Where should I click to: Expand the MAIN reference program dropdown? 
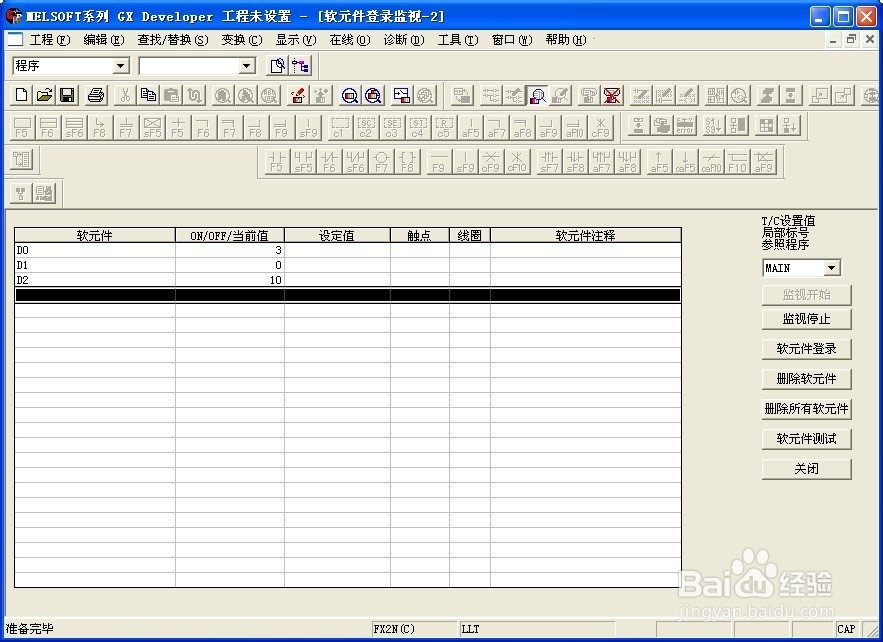(x=832, y=268)
